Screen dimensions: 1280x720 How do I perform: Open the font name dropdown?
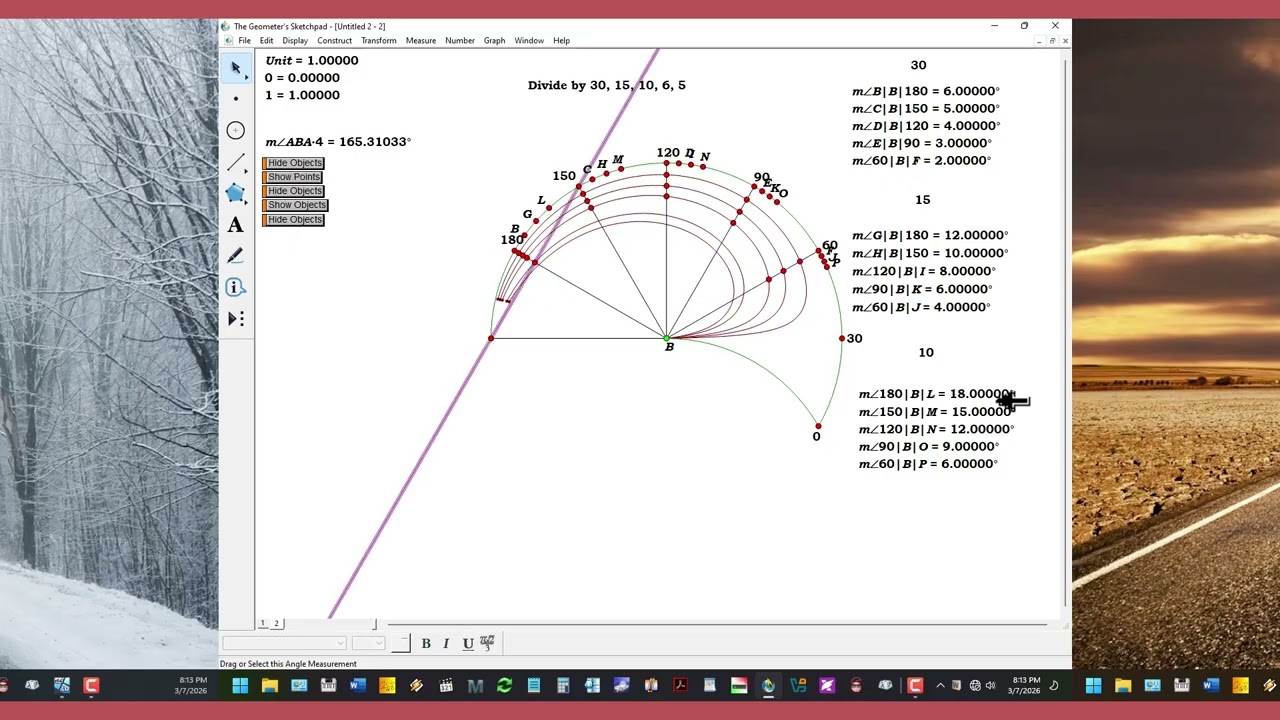(x=285, y=643)
